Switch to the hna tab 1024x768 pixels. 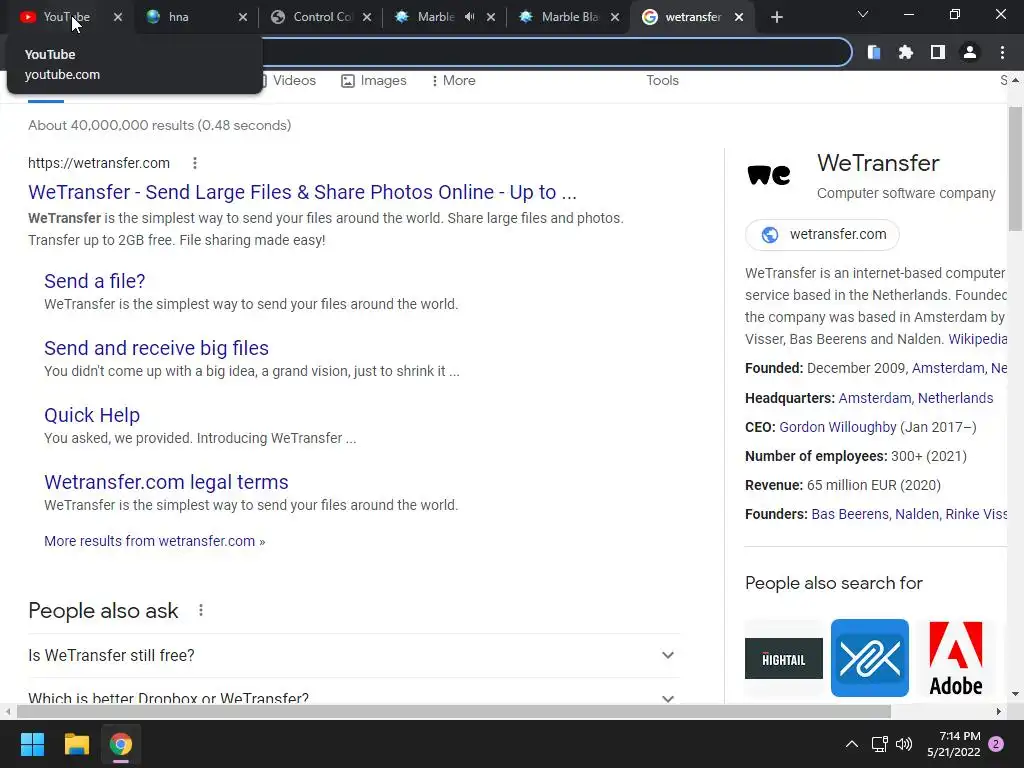click(194, 17)
